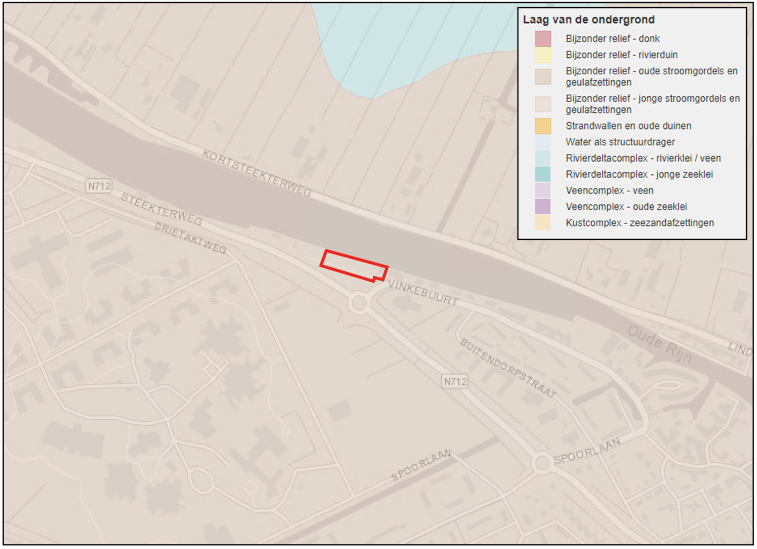The height and width of the screenshot is (549, 757).
Task: Click the 'Veencomplex - oude zeeklei' swatch
Action: (x=543, y=207)
